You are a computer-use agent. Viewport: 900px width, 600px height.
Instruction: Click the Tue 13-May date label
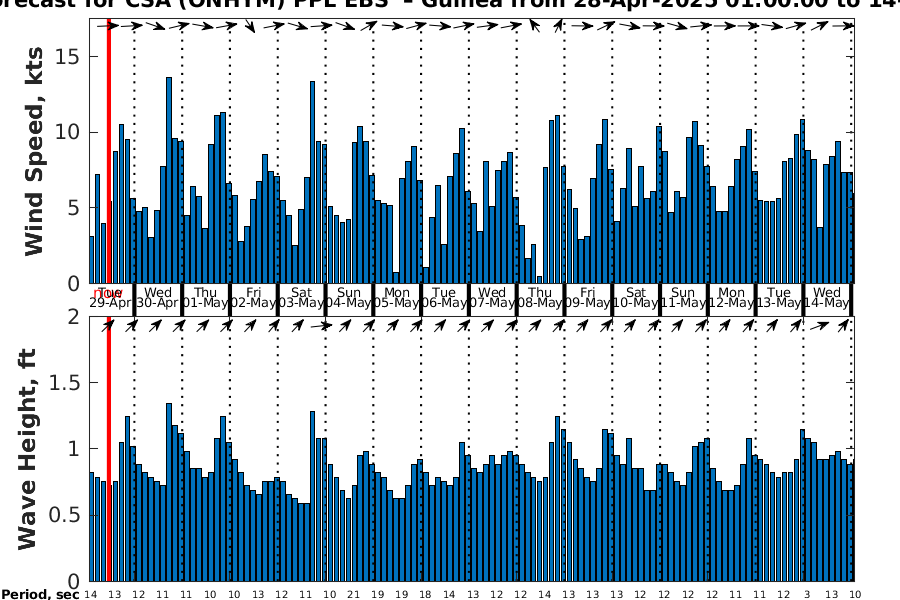pyautogui.click(x=779, y=297)
